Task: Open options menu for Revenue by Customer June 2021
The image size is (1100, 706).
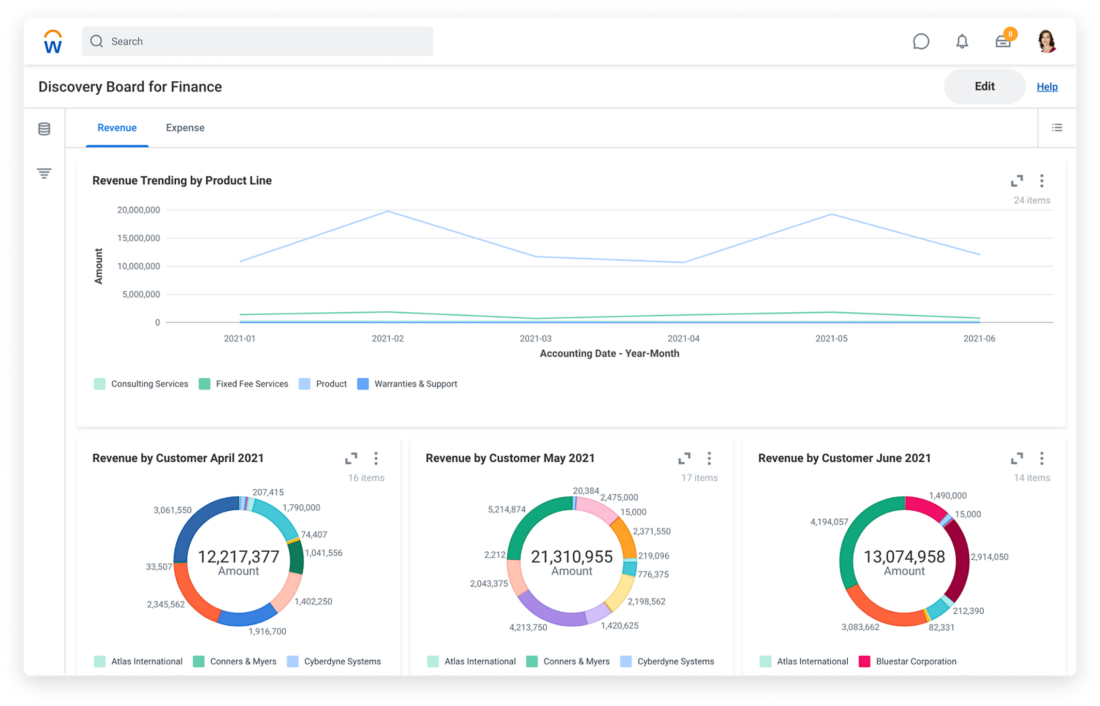Action: tap(1042, 458)
